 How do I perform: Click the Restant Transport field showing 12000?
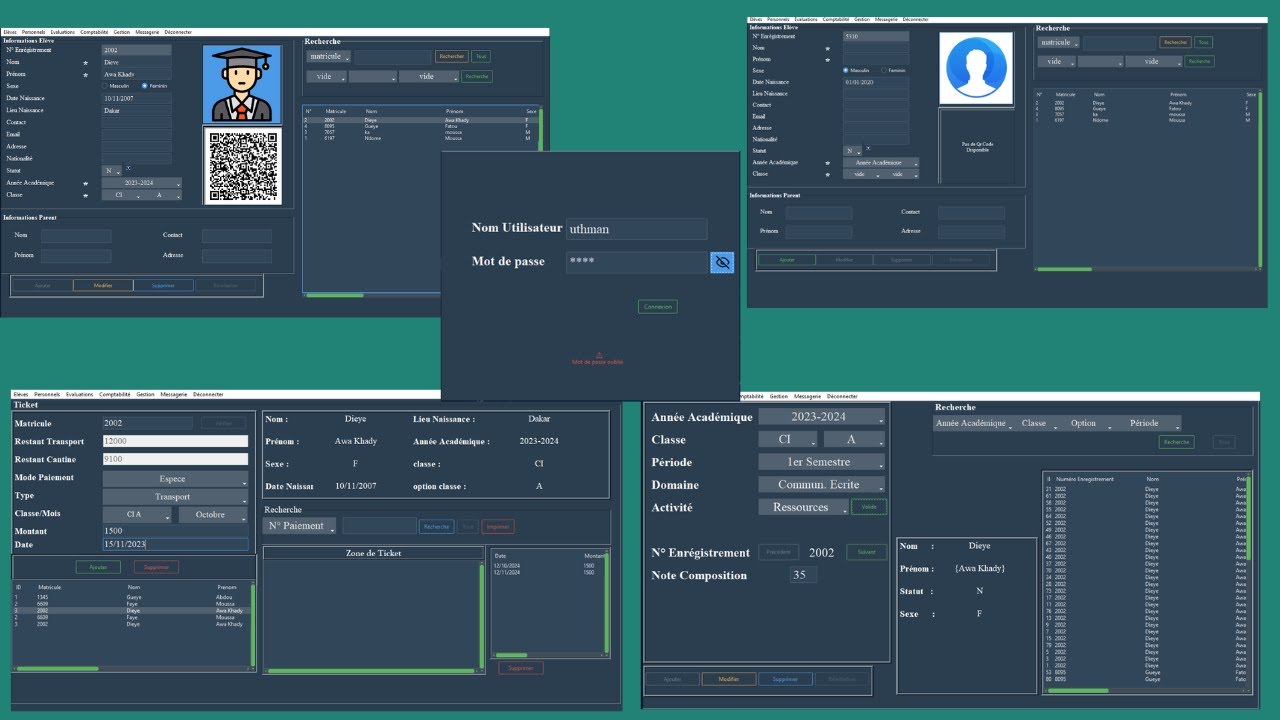click(175, 441)
